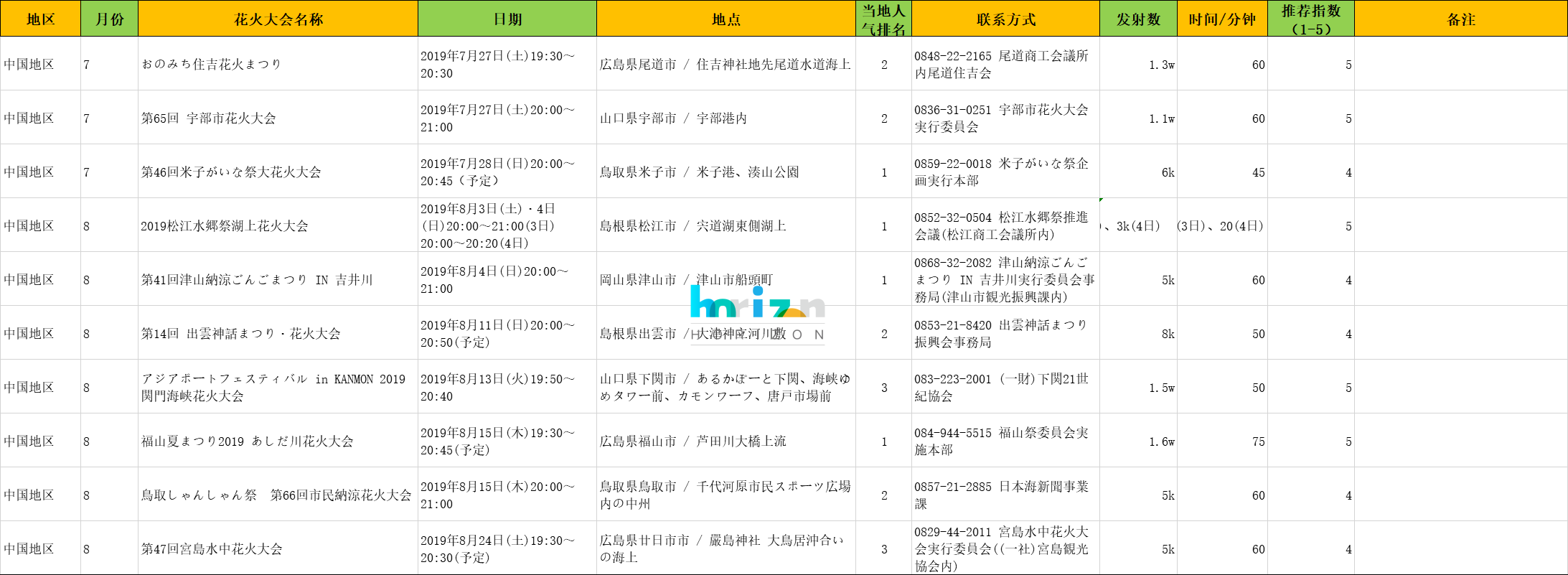Select cell おのみち住吉花火まつり
This screenshot has height=575, width=1568.
(278, 64)
